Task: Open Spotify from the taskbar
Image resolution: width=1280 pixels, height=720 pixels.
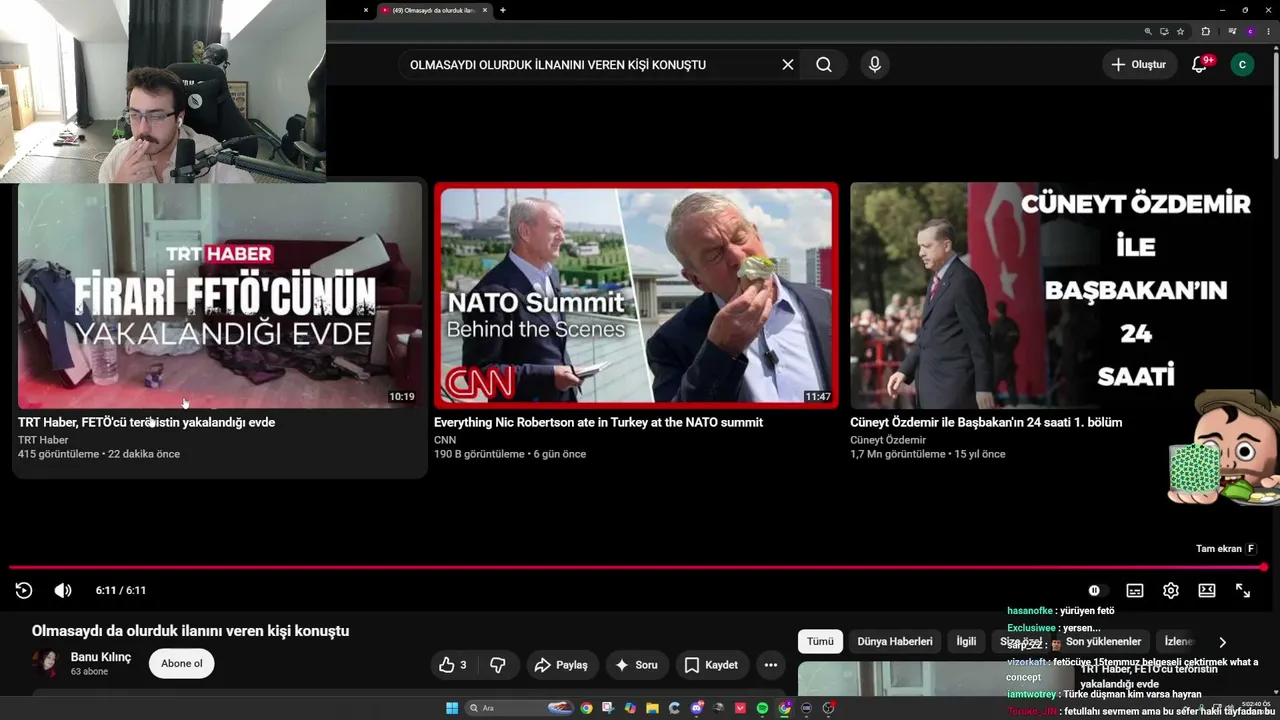Action: (762, 708)
